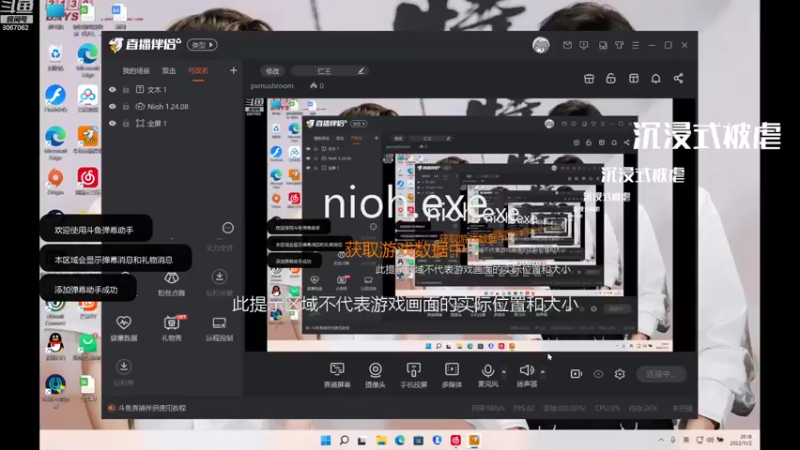Add a 手机投屏 phone cast source
This screenshot has height=450, width=800.
point(413,374)
